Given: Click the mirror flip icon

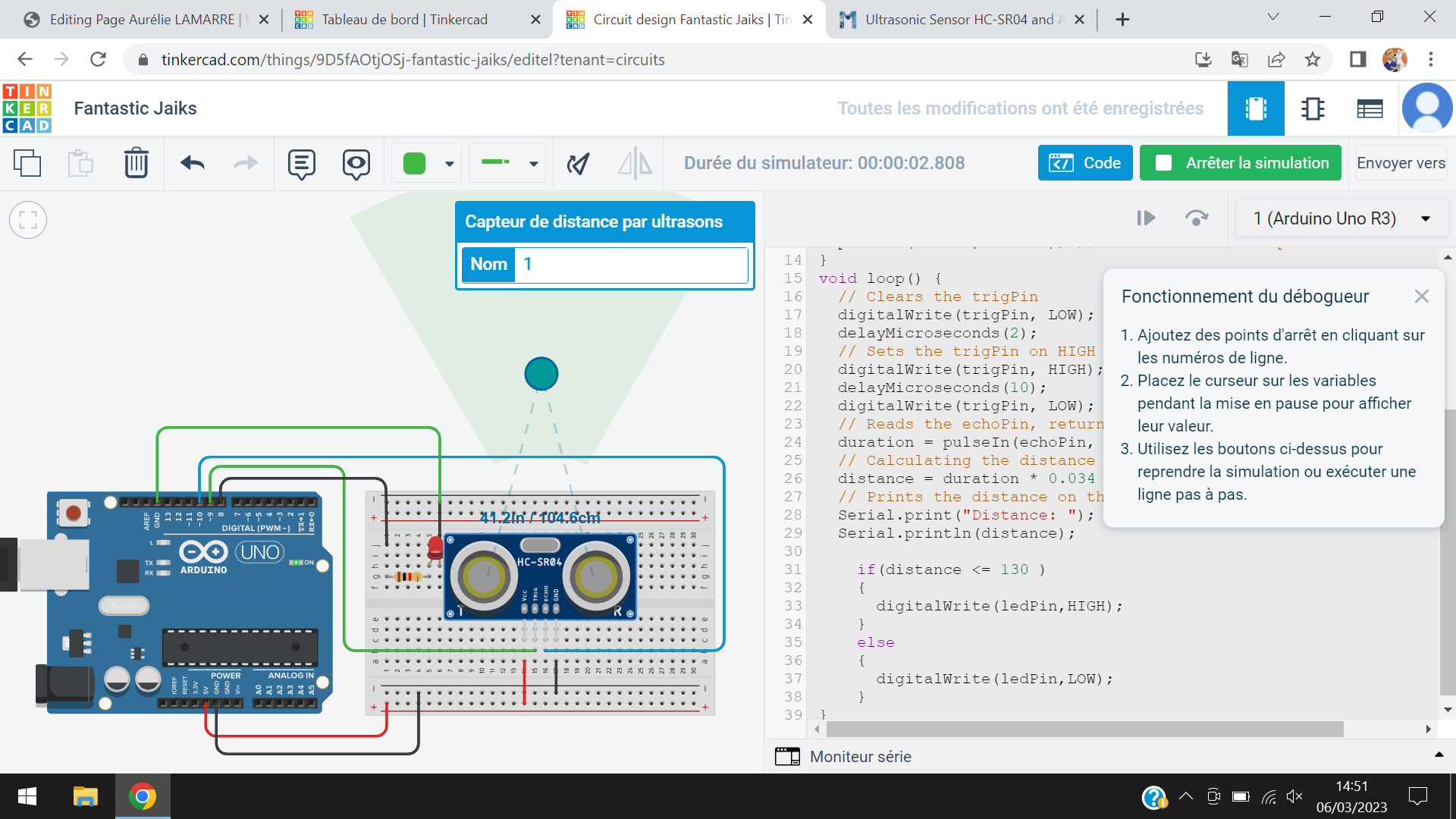Looking at the screenshot, I should (x=635, y=163).
